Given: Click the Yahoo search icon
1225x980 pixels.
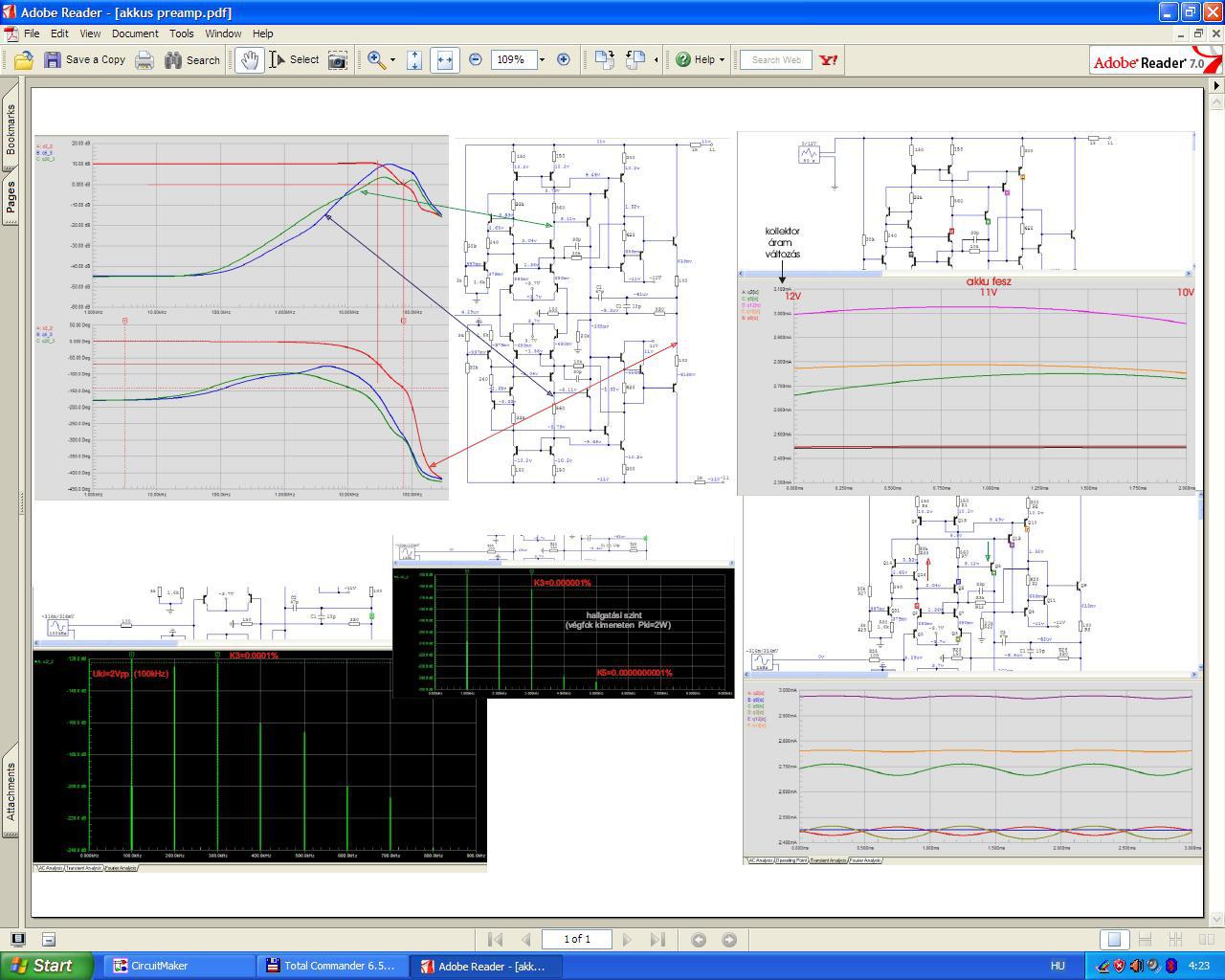Looking at the screenshot, I should [829, 59].
